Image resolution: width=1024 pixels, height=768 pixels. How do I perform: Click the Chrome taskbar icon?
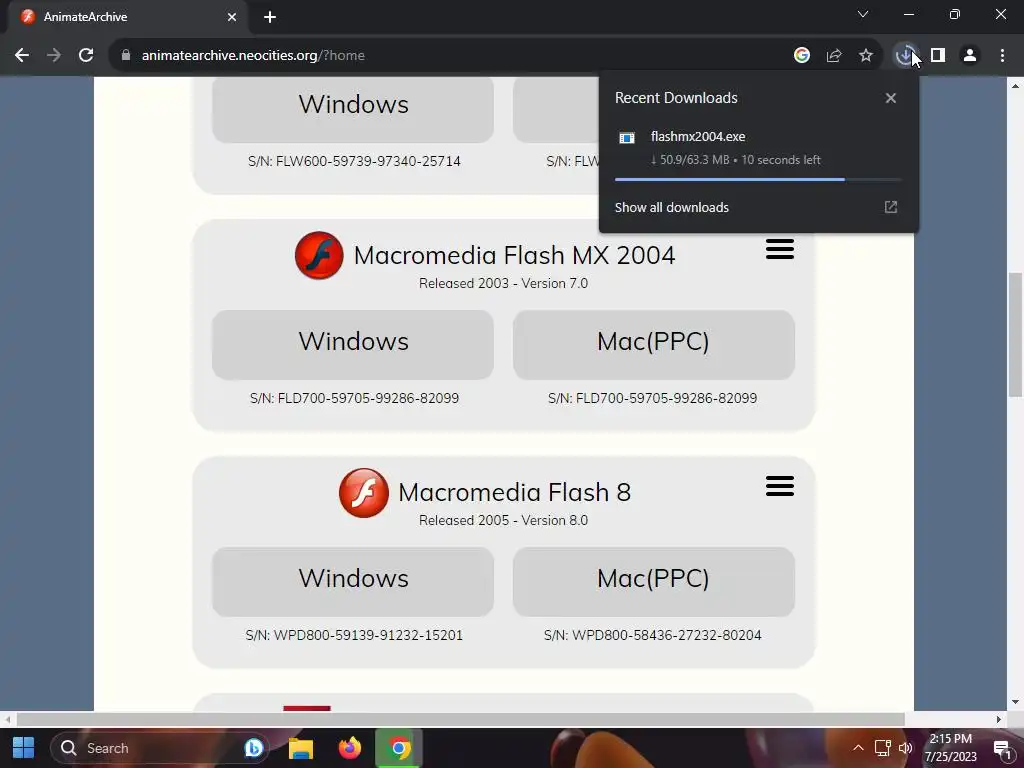pos(399,748)
